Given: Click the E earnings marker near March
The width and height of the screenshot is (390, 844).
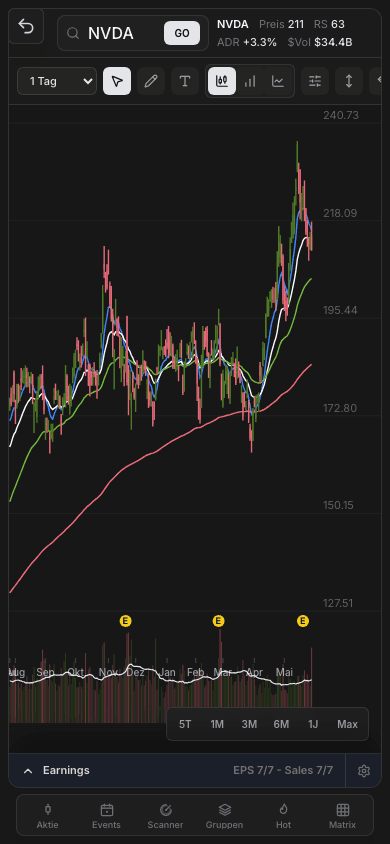Looking at the screenshot, I should (x=218, y=621).
